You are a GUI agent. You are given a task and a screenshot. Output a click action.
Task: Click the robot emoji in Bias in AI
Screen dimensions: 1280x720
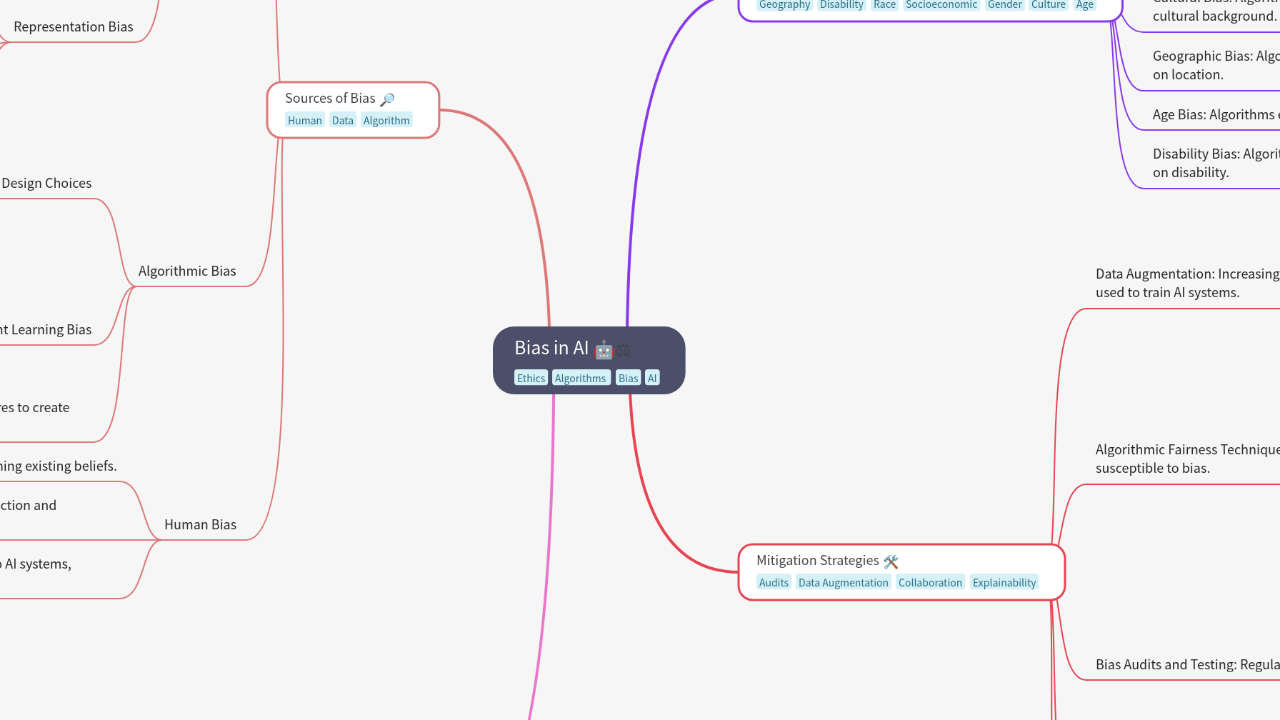click(x=603, y=349)
